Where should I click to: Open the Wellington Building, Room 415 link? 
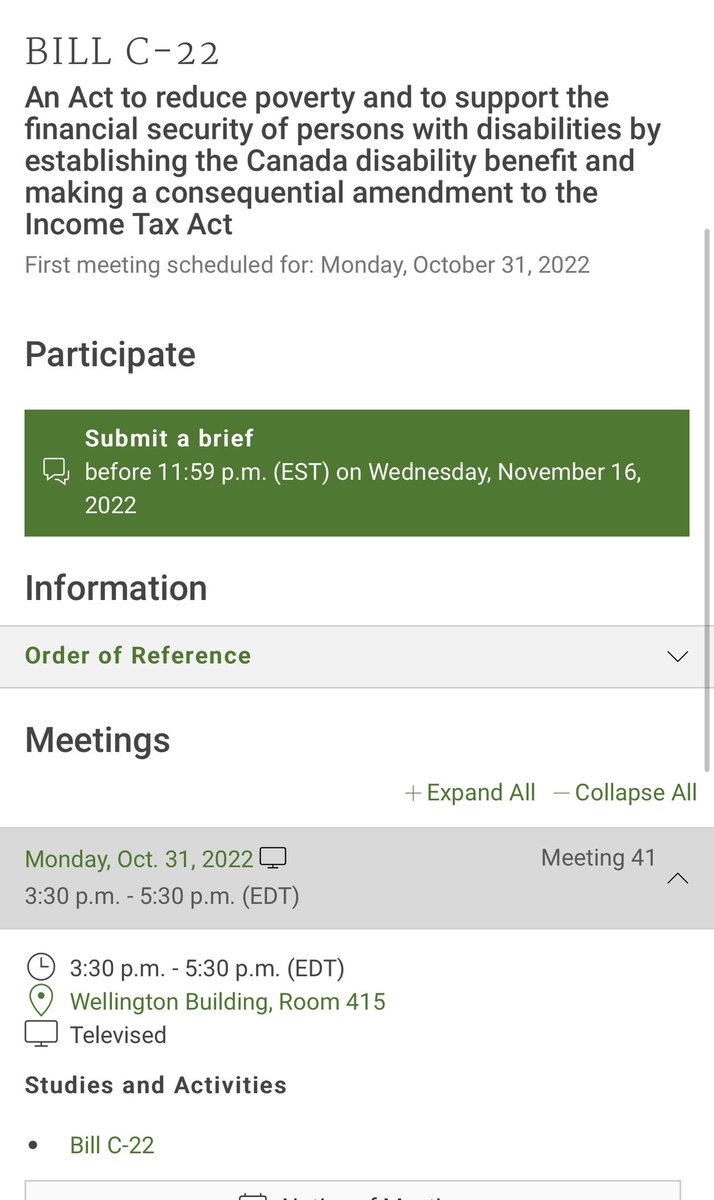coord(228,1001)
